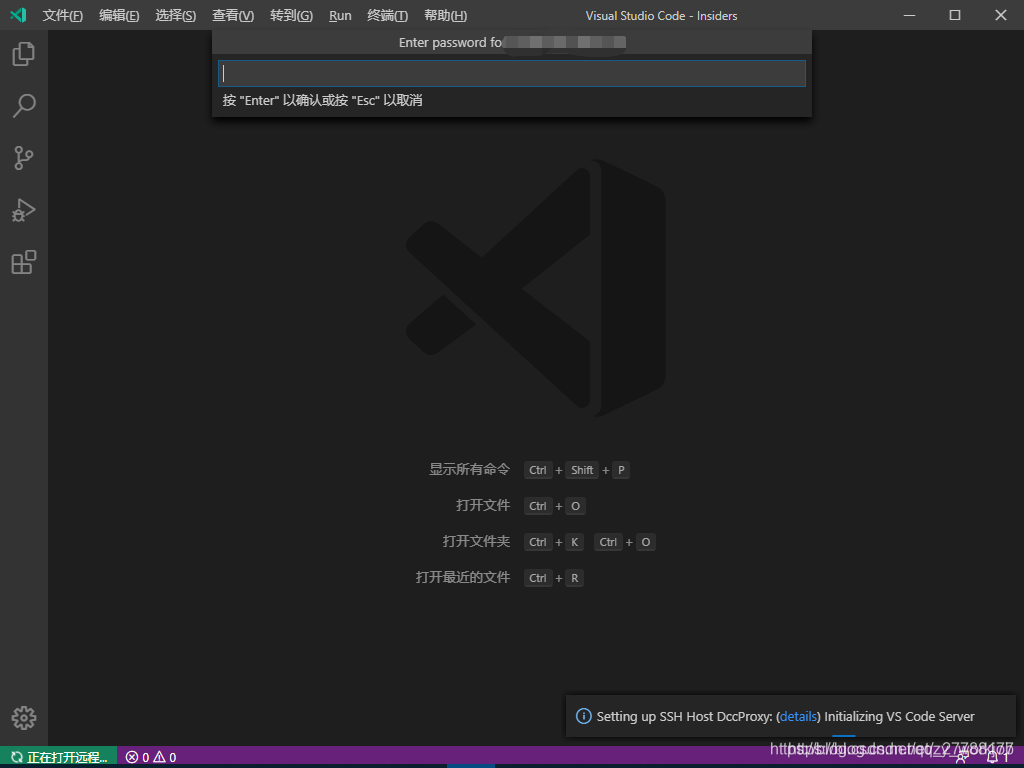This screenshot has width=1024, height=768.
Task: Open the Extensions view
Action: [x=24, y=262]
